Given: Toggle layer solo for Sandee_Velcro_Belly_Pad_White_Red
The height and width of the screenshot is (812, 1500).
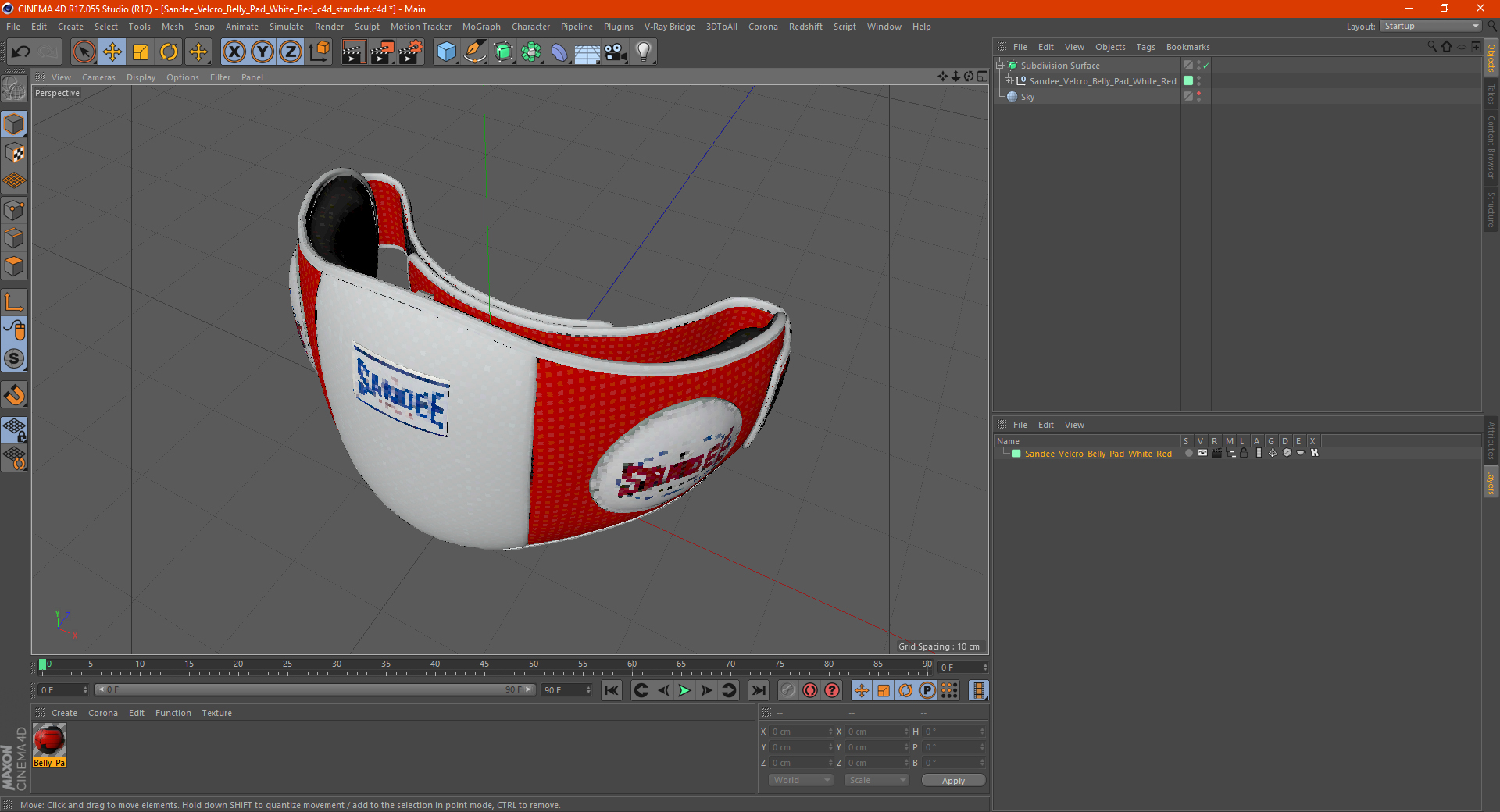Looking at the screenshot, I should click(x=1188, y=453).
